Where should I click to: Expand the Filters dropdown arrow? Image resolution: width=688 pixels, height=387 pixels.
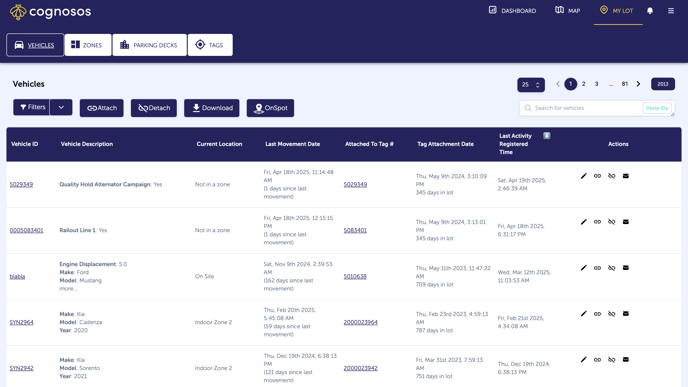click(61, 107)
